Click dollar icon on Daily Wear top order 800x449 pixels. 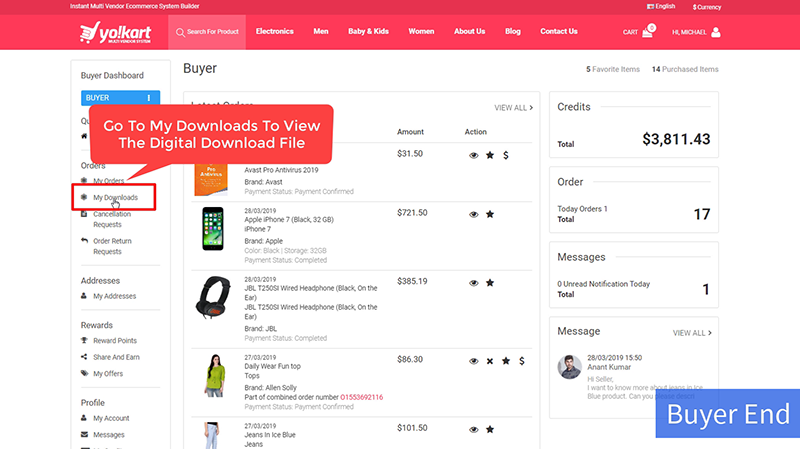pos(521,361)
